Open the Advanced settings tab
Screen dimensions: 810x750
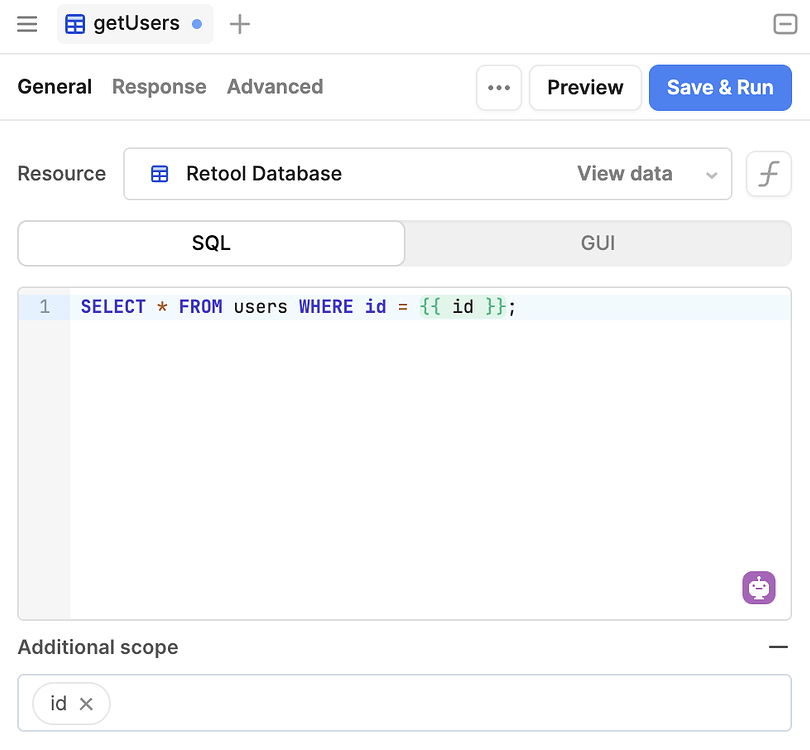[x=274, y=87]
